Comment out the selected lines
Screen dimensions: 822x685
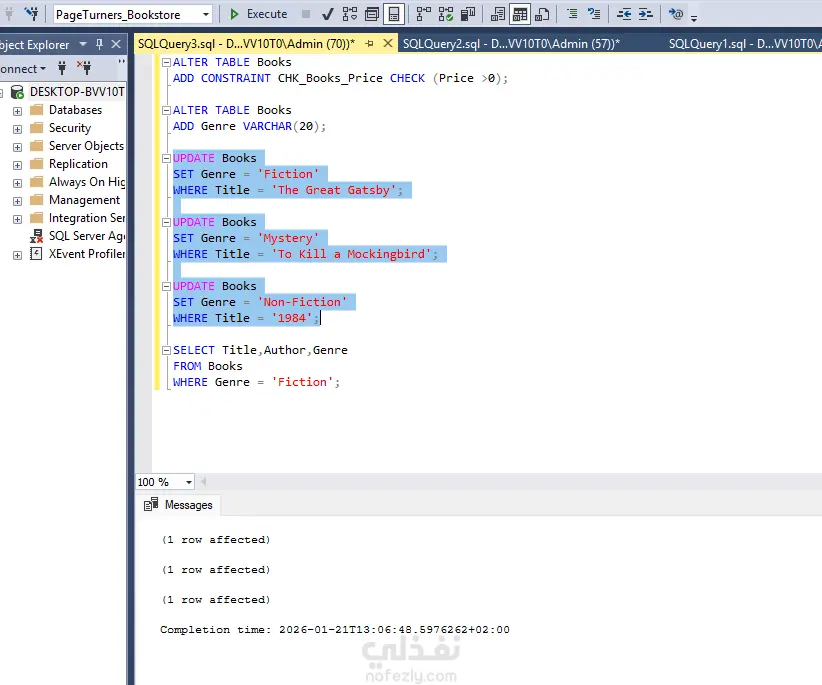pyautogui.click(x=572, y=14)
